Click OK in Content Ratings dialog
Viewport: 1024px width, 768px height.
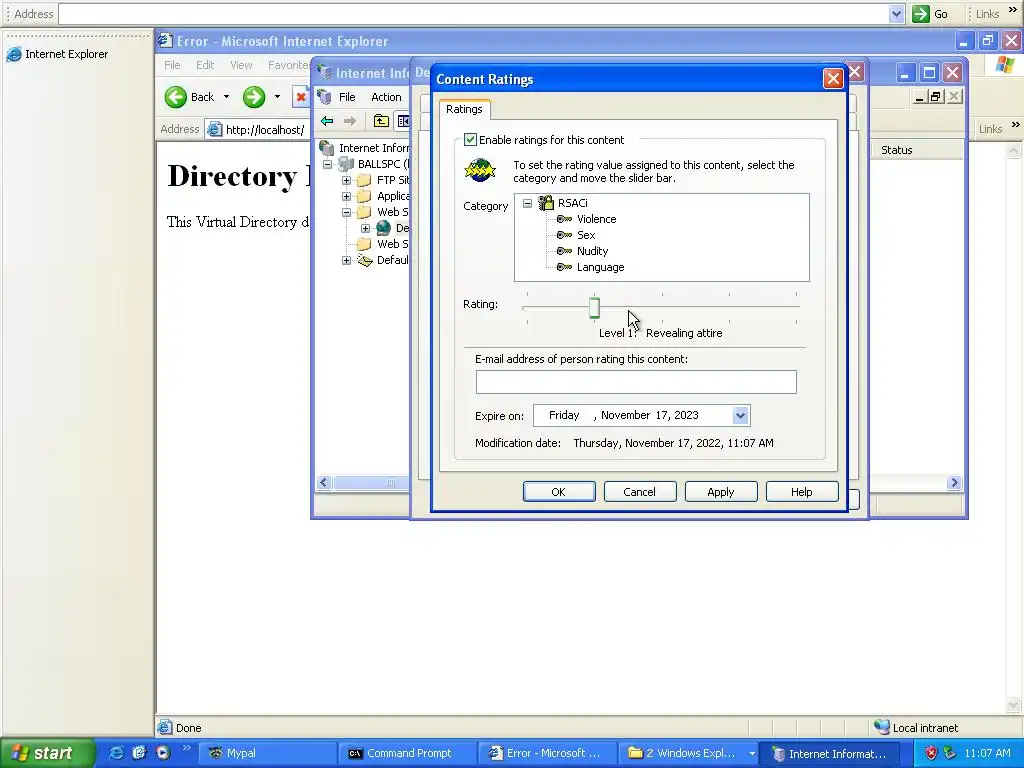coord(559,492)
